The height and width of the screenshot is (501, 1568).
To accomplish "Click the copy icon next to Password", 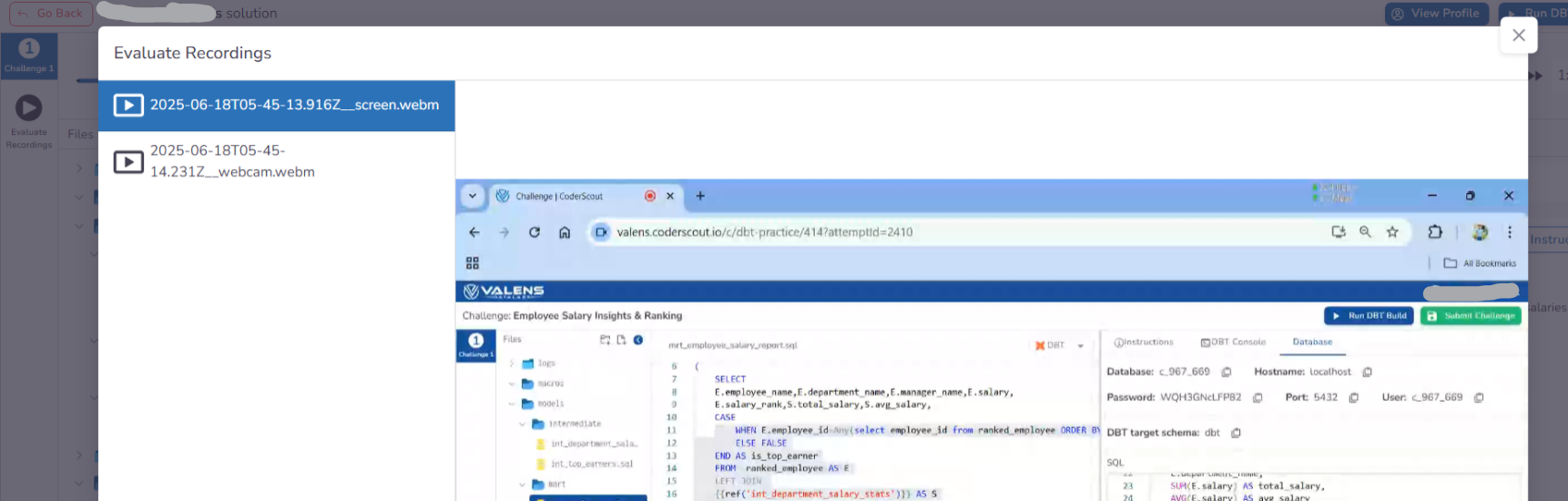I will click(1257, 398).
